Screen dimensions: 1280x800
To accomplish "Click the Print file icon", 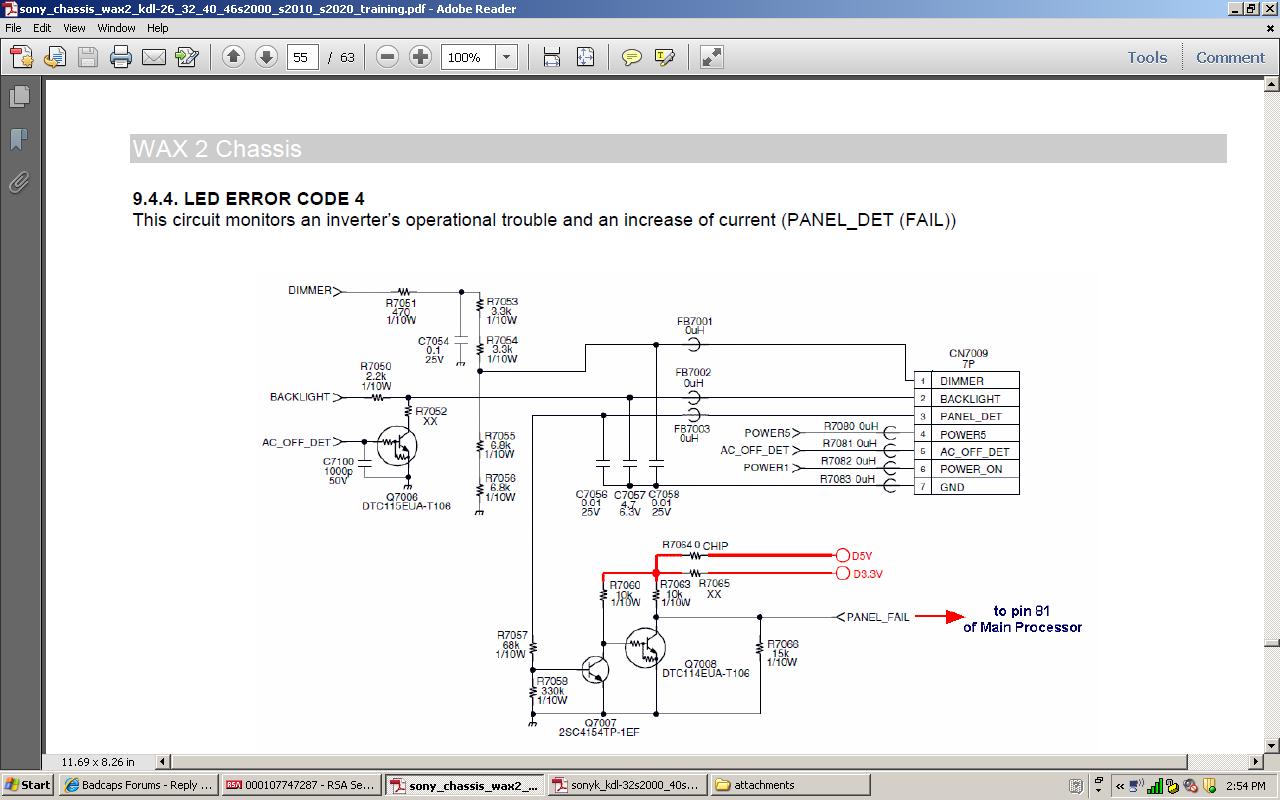I will [121, 57].
